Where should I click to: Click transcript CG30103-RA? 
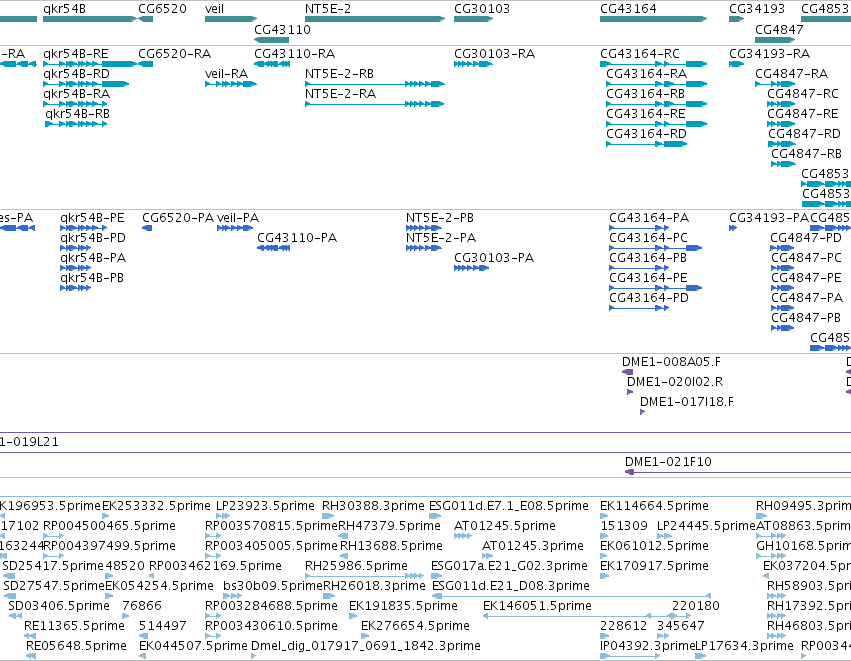coord(473,64)
